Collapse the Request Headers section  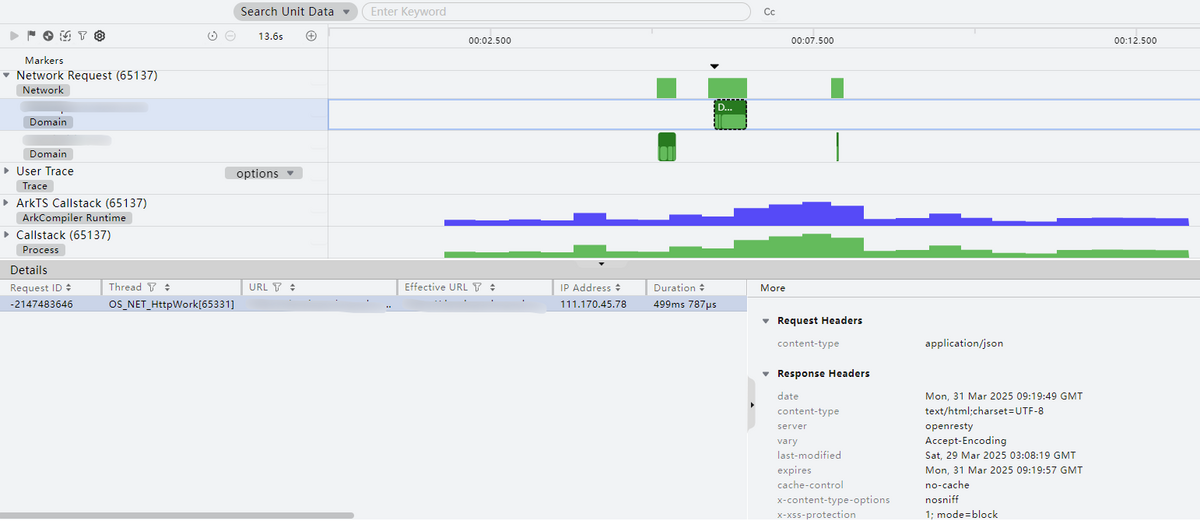766,321
